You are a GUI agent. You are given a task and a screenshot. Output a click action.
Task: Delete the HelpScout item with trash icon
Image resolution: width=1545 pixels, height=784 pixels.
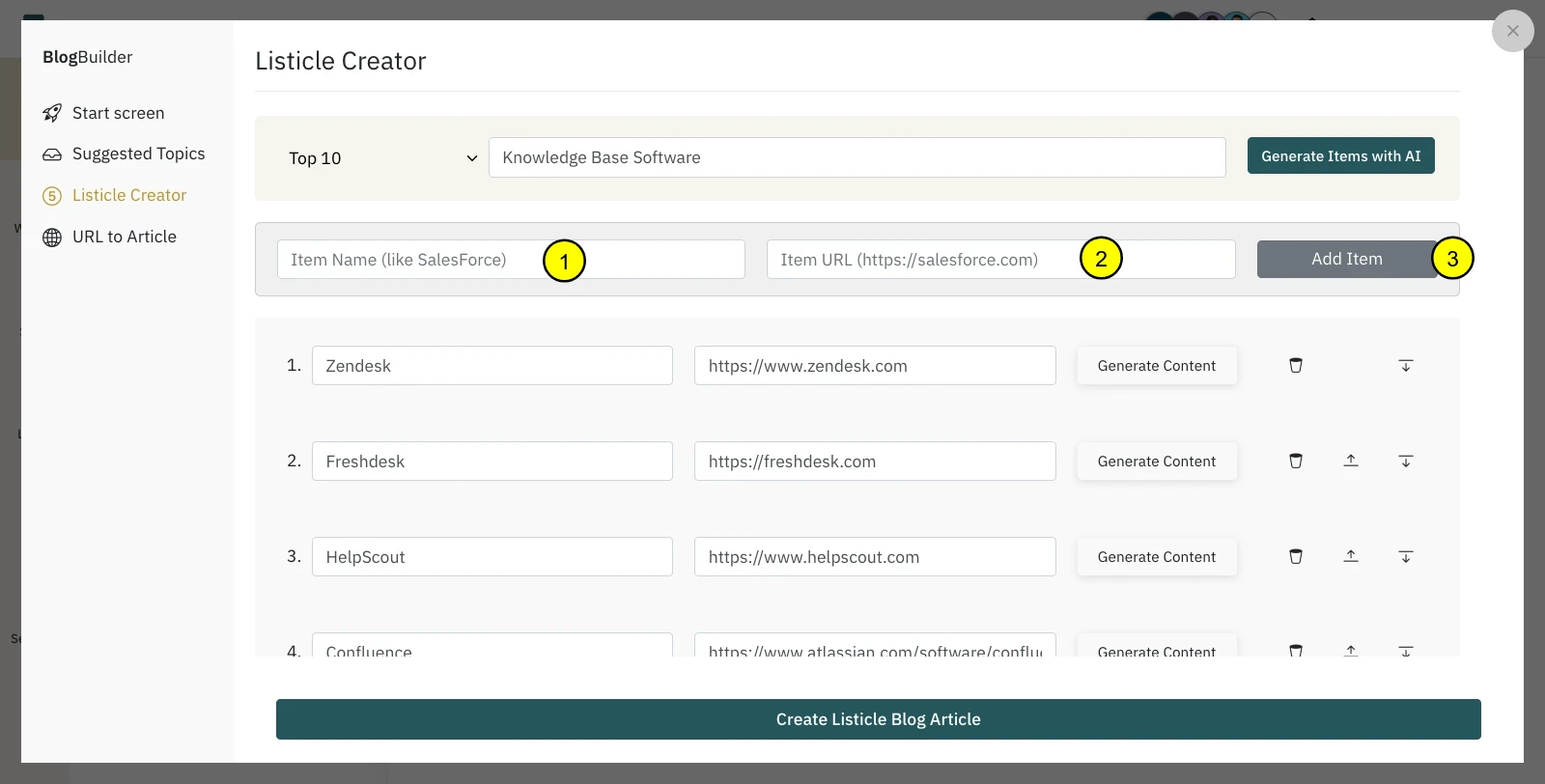point(1296,556)
